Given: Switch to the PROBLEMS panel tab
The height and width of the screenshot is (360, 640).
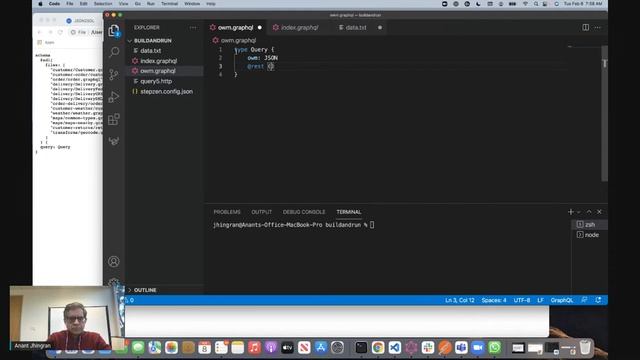Looking at the screenshot, I should pos(227,212).
